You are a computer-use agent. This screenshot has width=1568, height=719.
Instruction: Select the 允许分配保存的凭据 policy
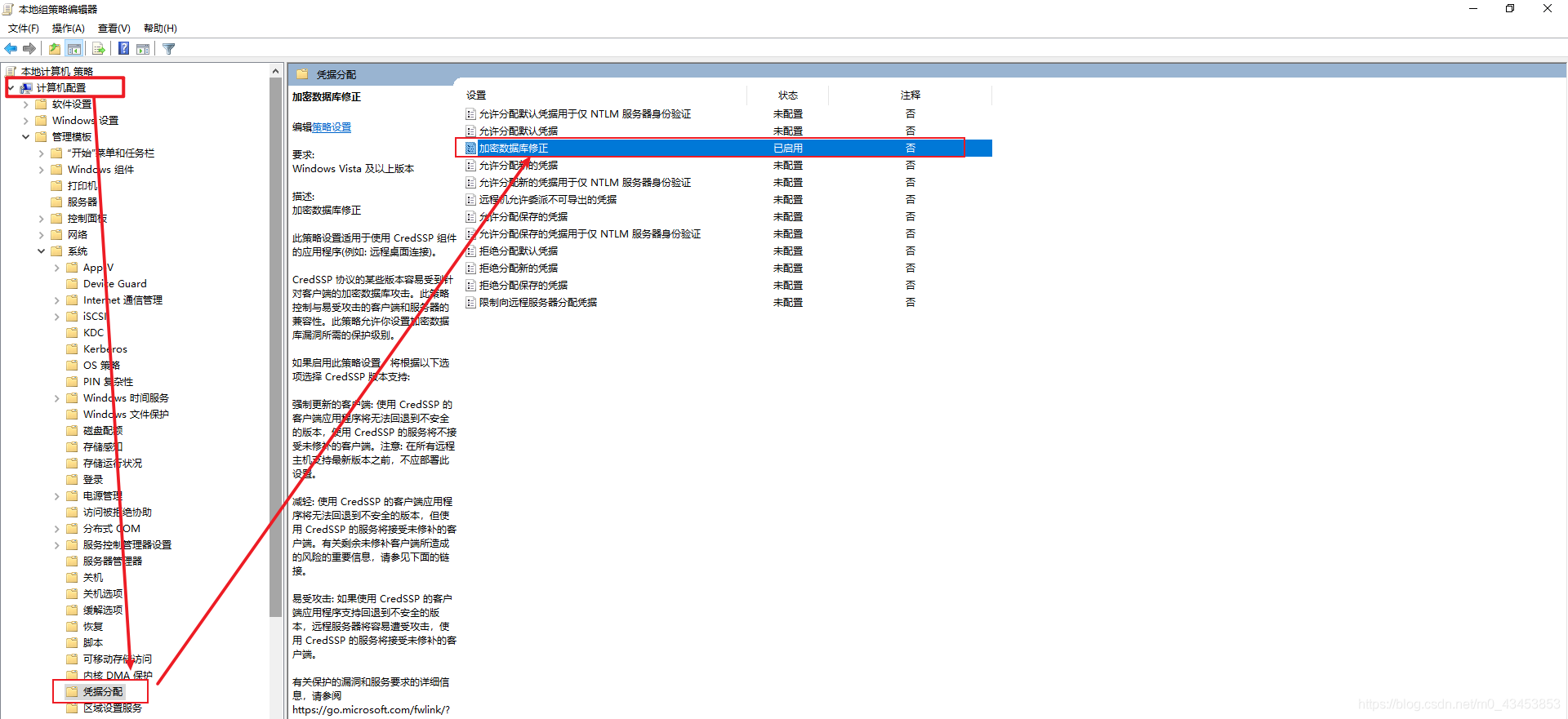coord(523,217)
